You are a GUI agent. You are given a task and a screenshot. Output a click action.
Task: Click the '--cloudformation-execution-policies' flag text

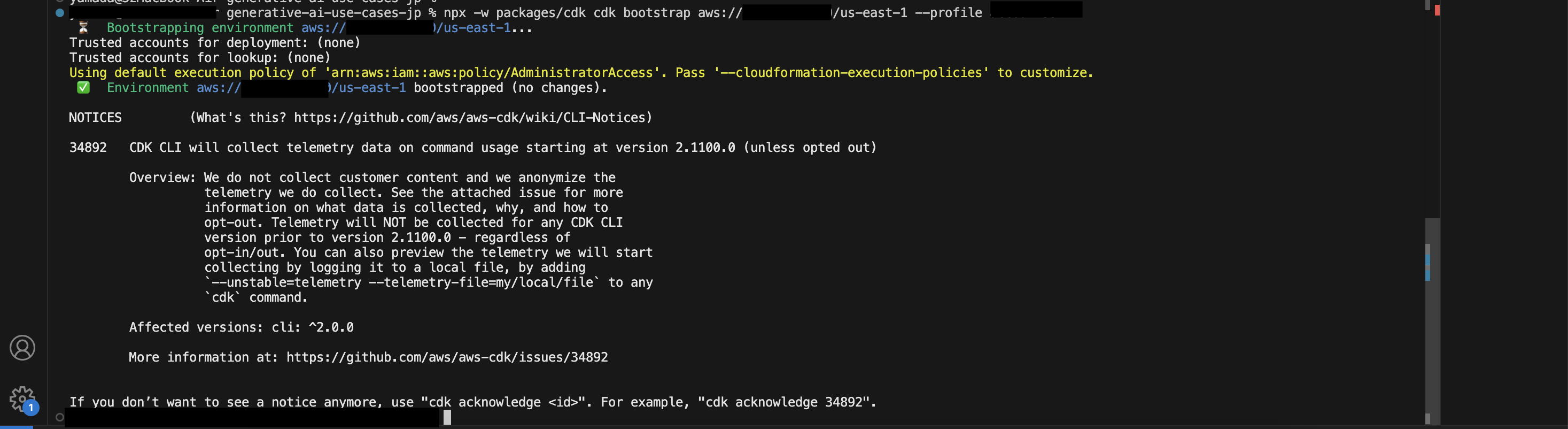(x=851, y=73)
